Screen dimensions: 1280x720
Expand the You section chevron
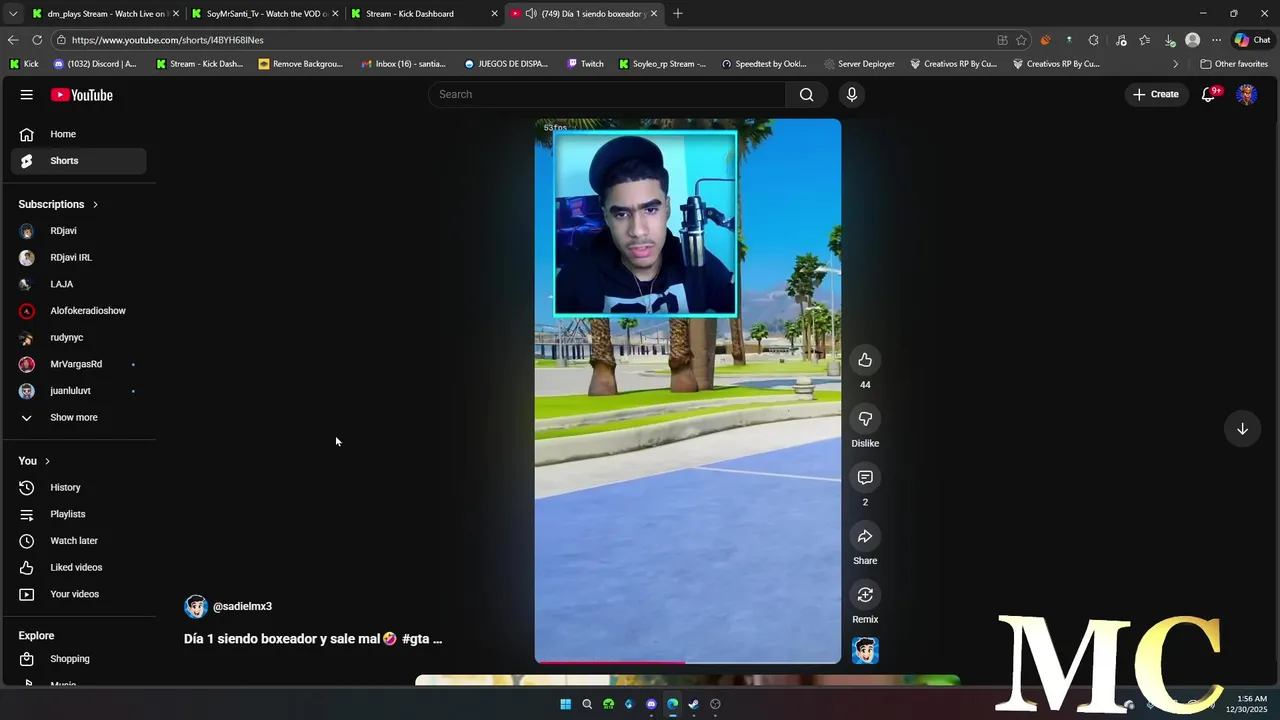[x=47, y=461]
